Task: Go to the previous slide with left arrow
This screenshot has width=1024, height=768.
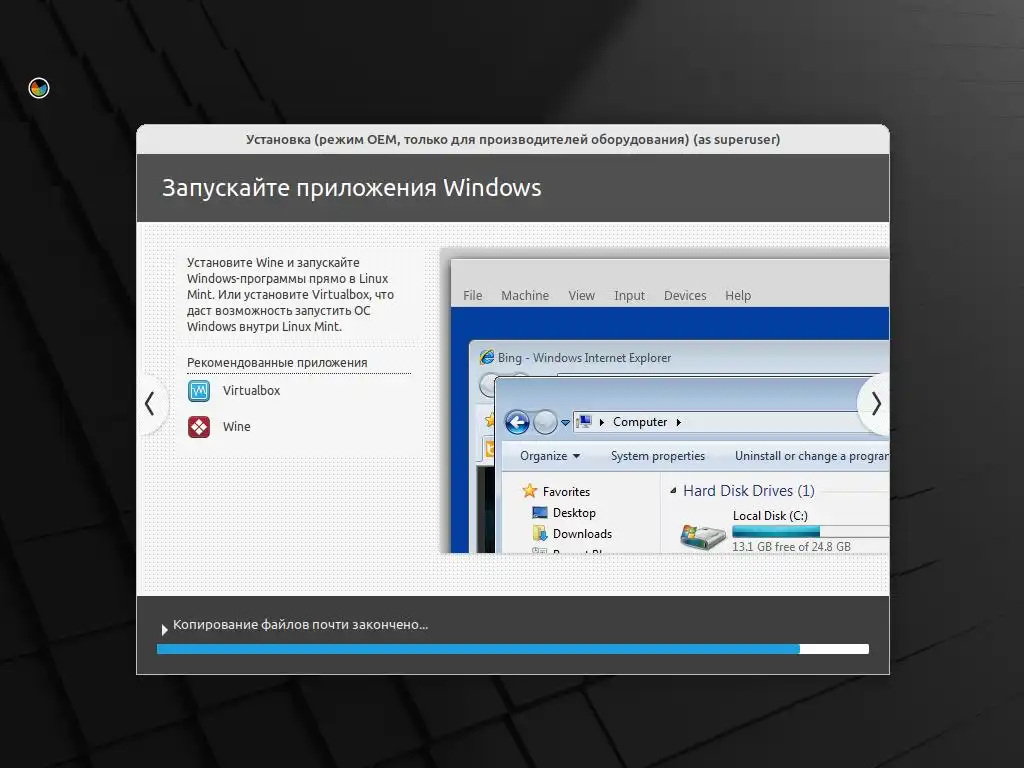Action: tap(151, 404)
